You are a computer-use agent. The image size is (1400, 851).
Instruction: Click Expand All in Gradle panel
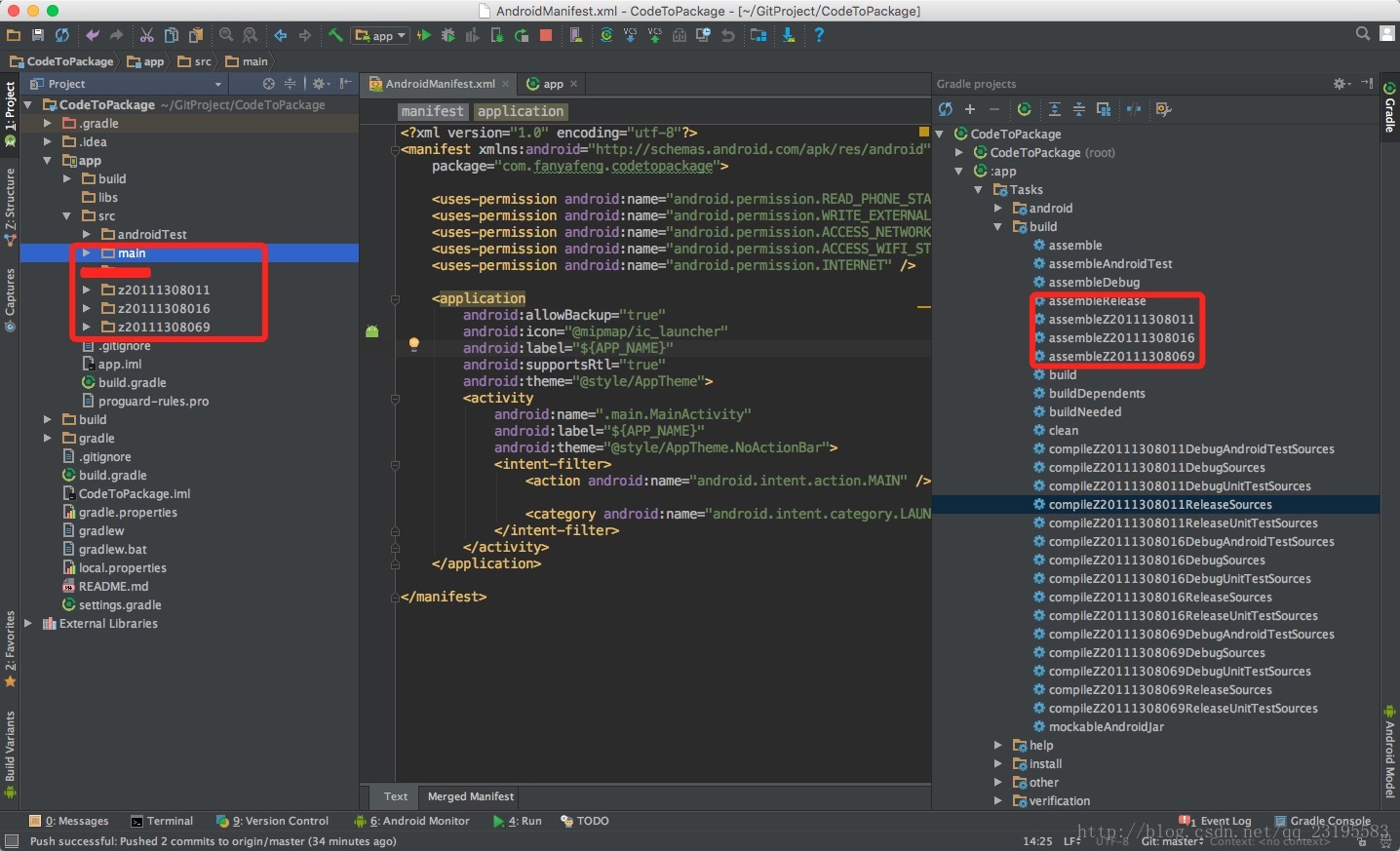pos(1055,109)
